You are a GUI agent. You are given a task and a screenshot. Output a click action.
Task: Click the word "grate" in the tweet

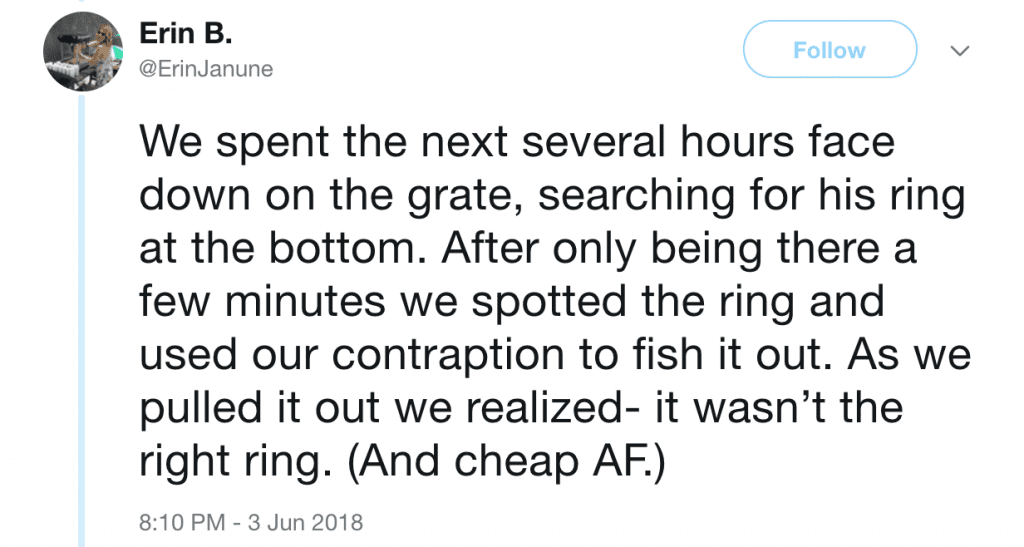pos(463,196)
